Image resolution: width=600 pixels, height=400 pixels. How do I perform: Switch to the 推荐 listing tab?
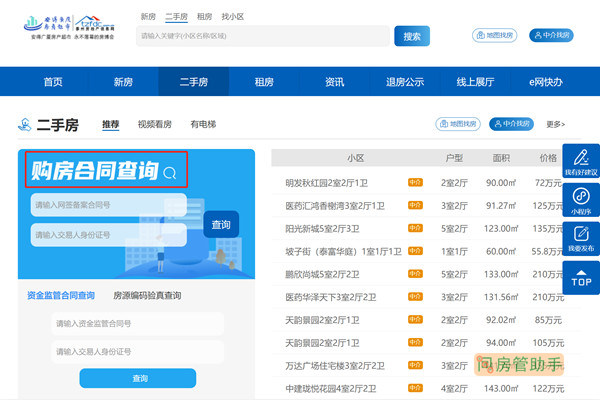click(x=111, y=124)
